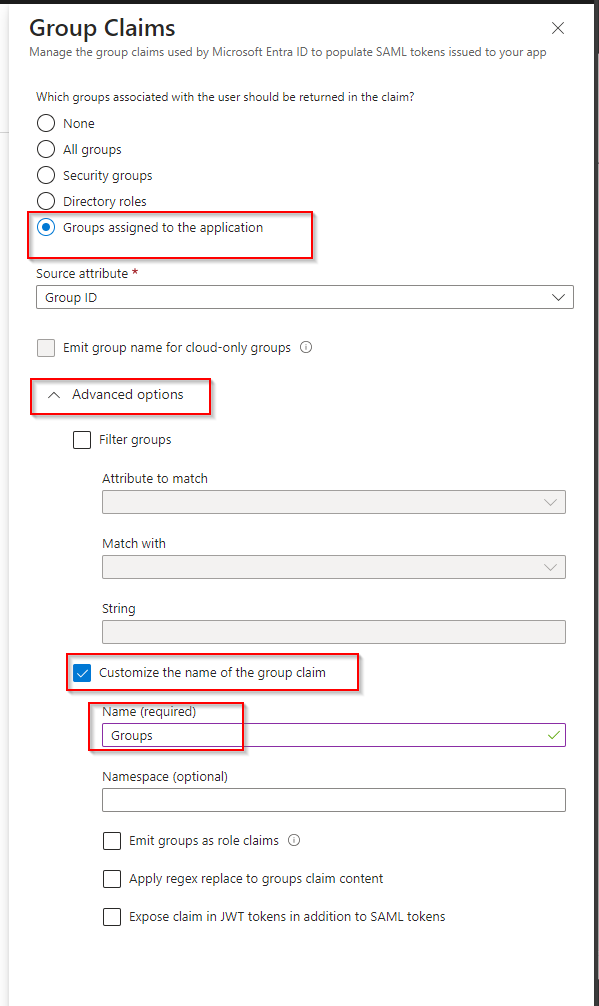Image resolution: width=599 pixels, height=1006 pixels.
Task: Check Expose claim in JWT tokens
Action: (112, 916)
